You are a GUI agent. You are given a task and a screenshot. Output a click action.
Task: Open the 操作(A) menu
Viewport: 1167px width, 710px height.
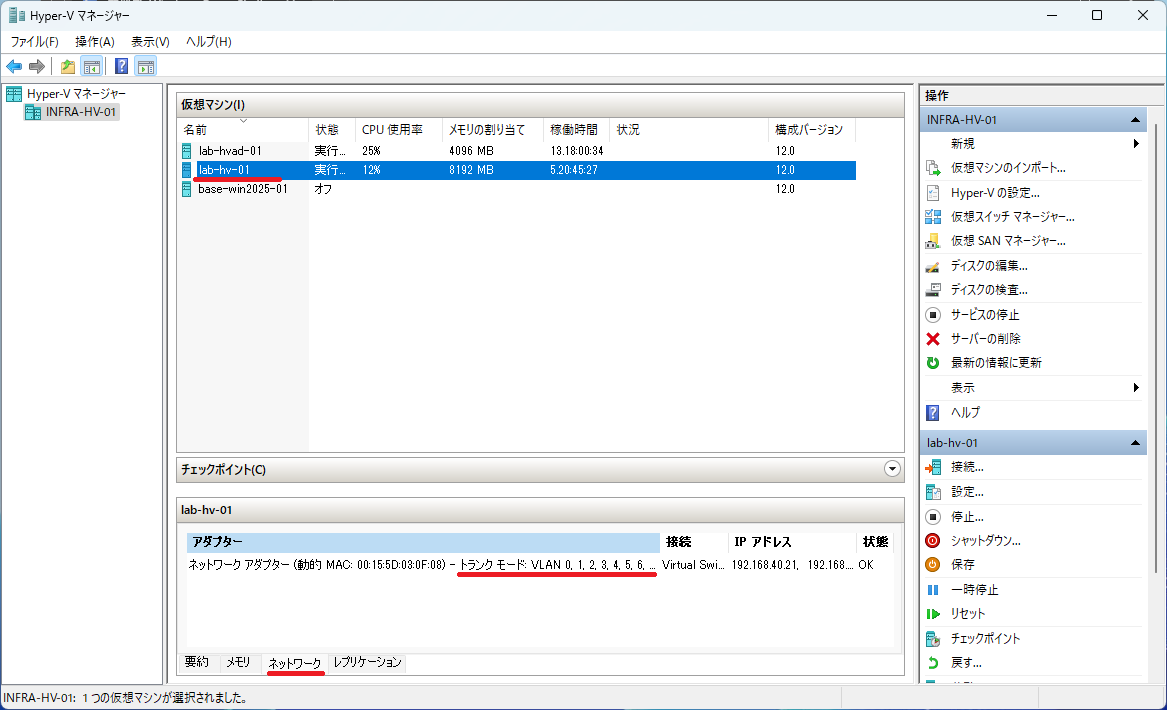click(95, 42)
